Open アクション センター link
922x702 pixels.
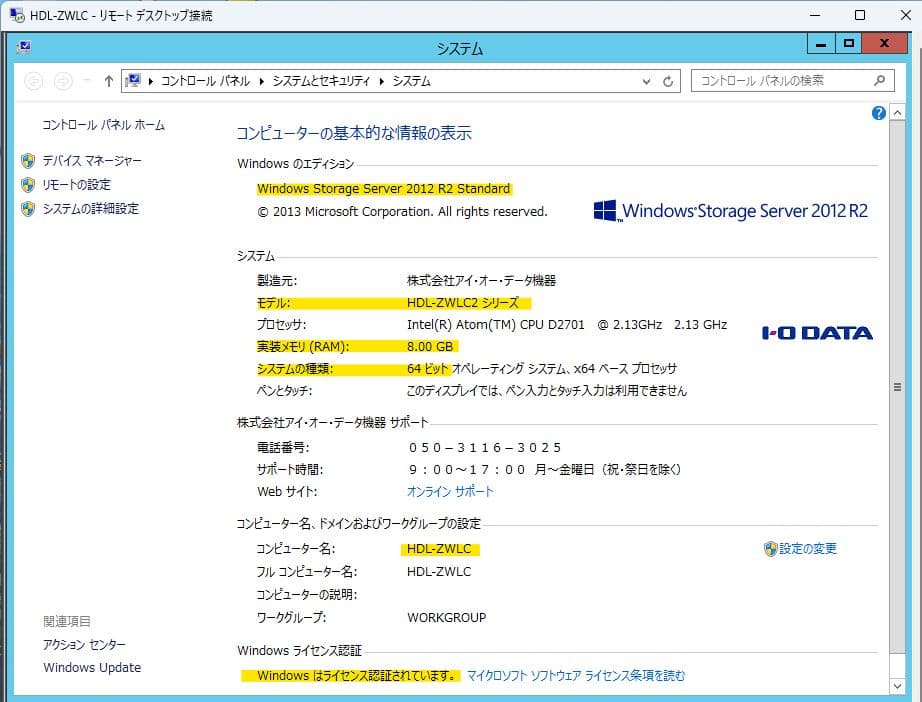[x=84, y=644]
